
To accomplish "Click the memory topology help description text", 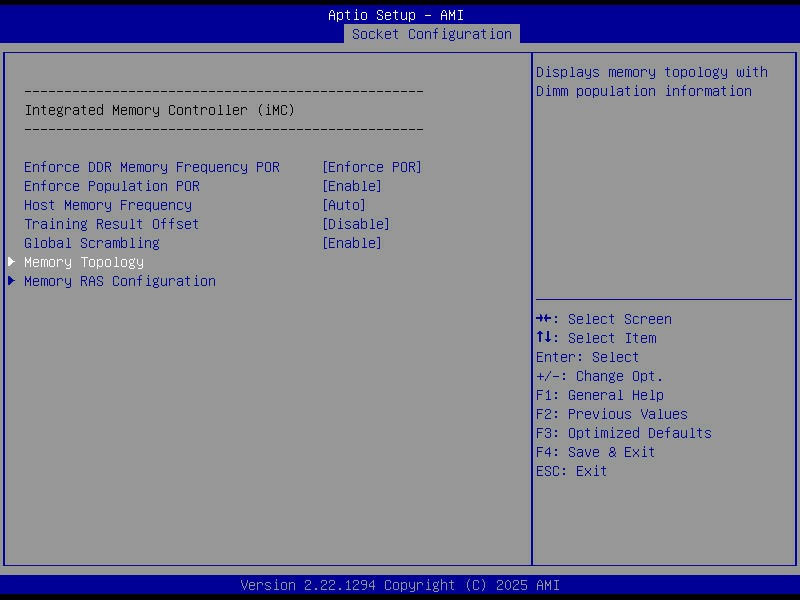I will pyautogui.click(x=651, y=81).
